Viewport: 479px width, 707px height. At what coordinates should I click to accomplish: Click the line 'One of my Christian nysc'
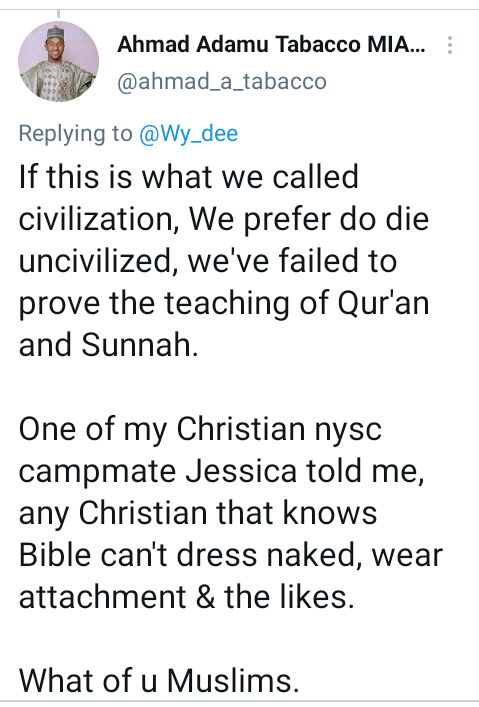click(x=200, y=429)
